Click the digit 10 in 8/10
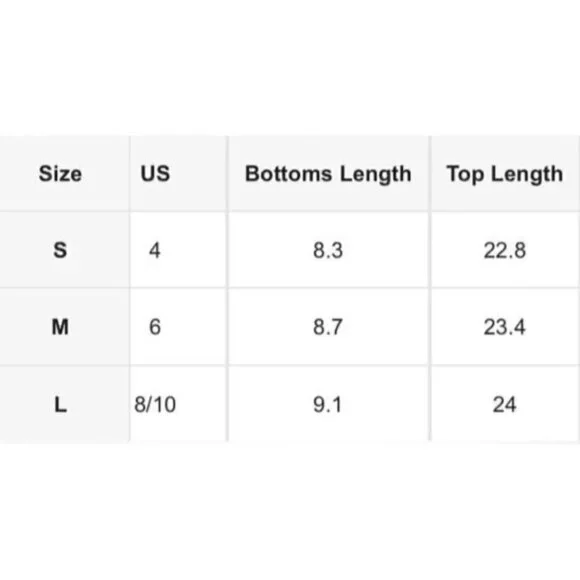 pos(165,404)
